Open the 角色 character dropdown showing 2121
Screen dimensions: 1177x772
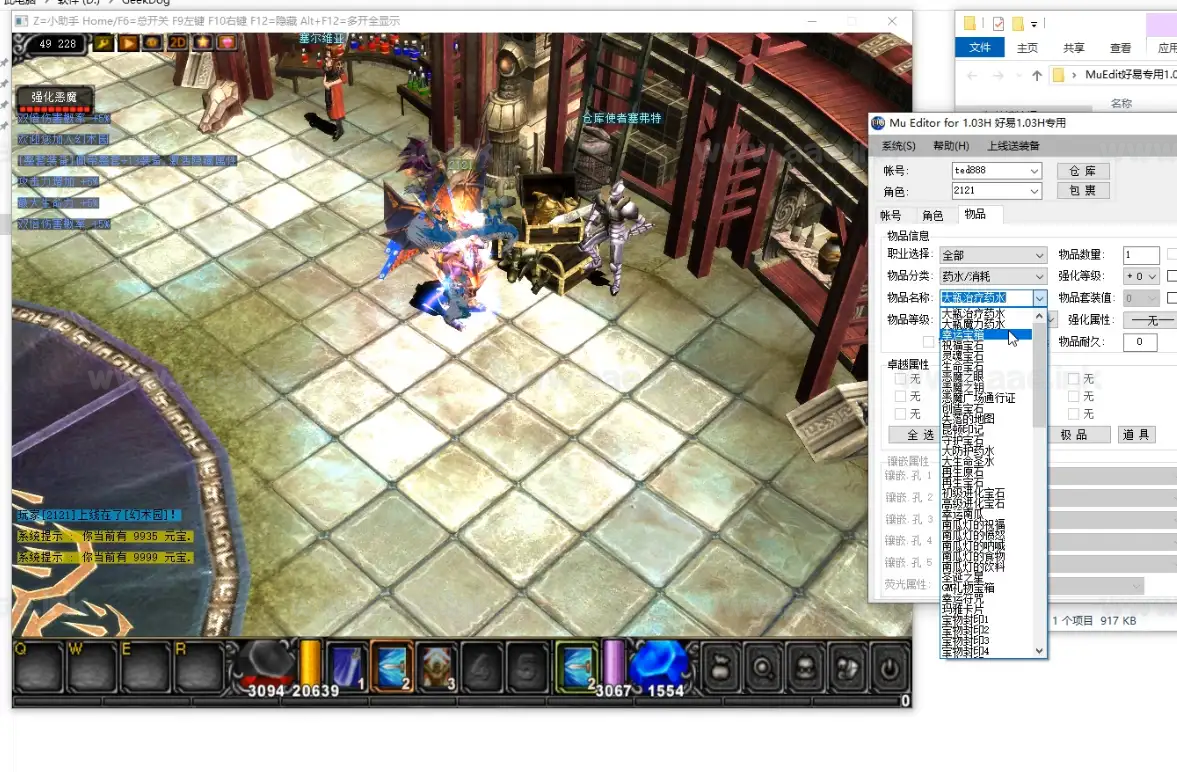tap(996, 191)
